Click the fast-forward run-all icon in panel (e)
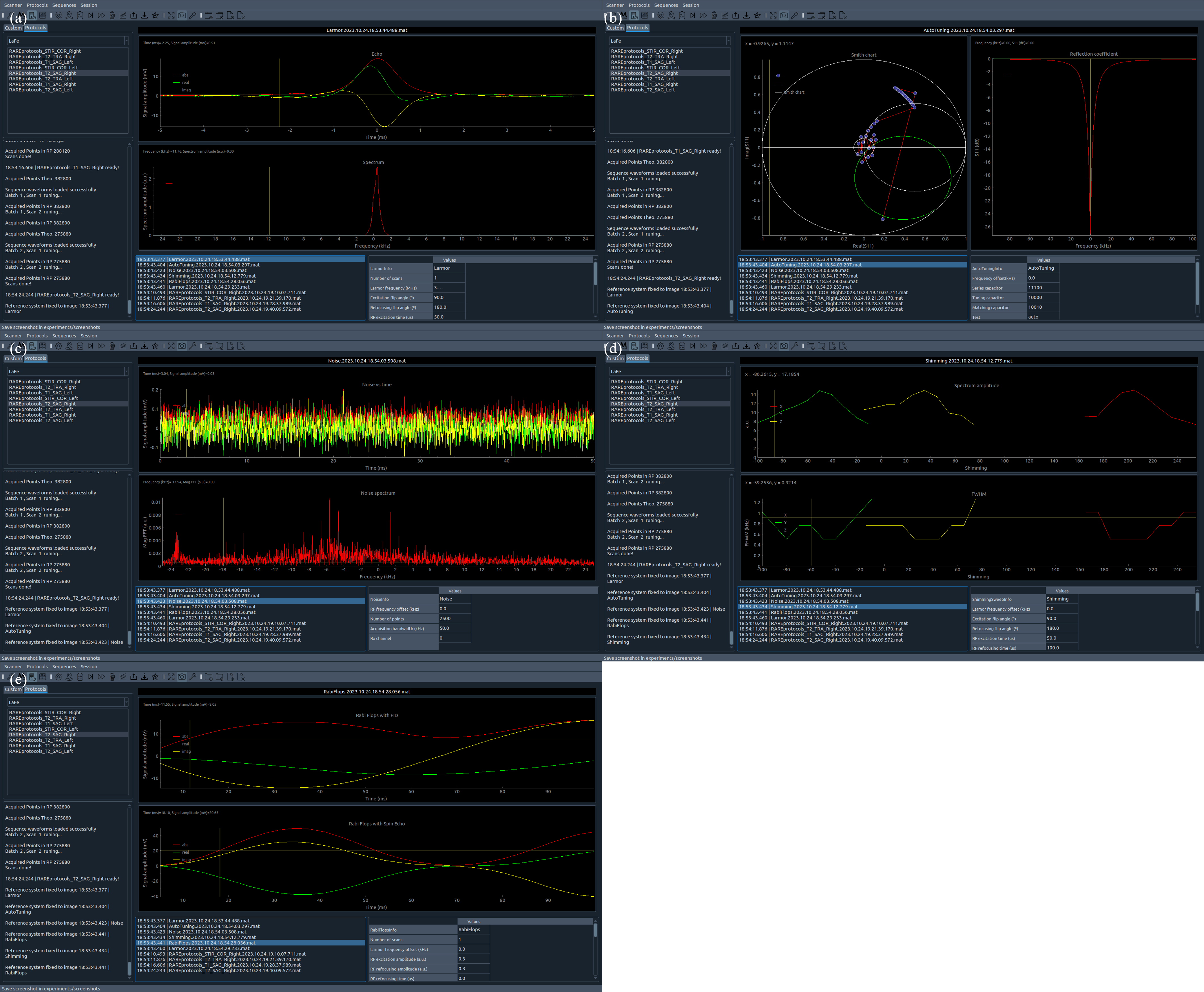The image size is (1204, 992). tap(101, 677)
